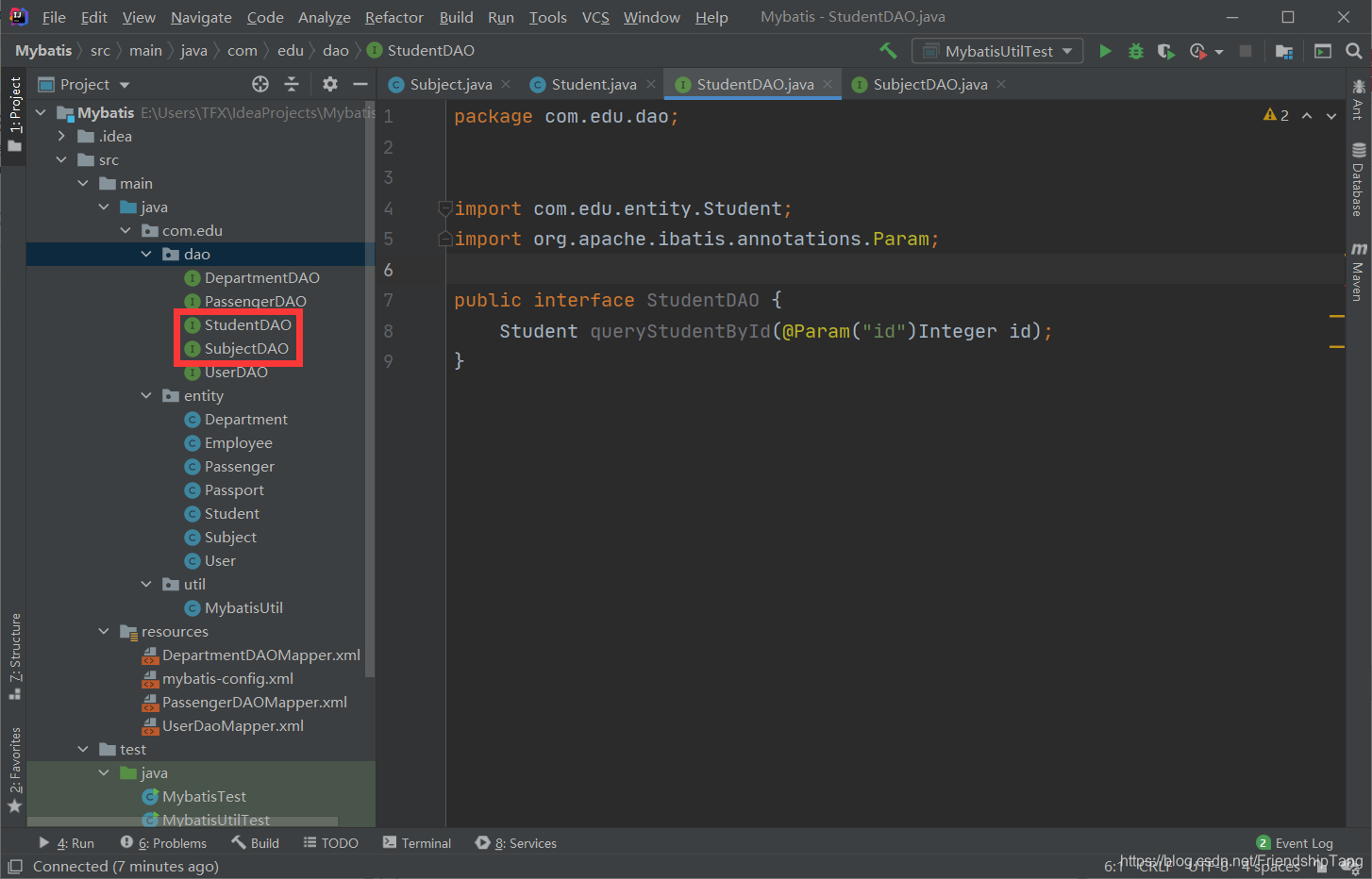
Task: Open the Maven tool window
Action: [x=1358, y=272]
